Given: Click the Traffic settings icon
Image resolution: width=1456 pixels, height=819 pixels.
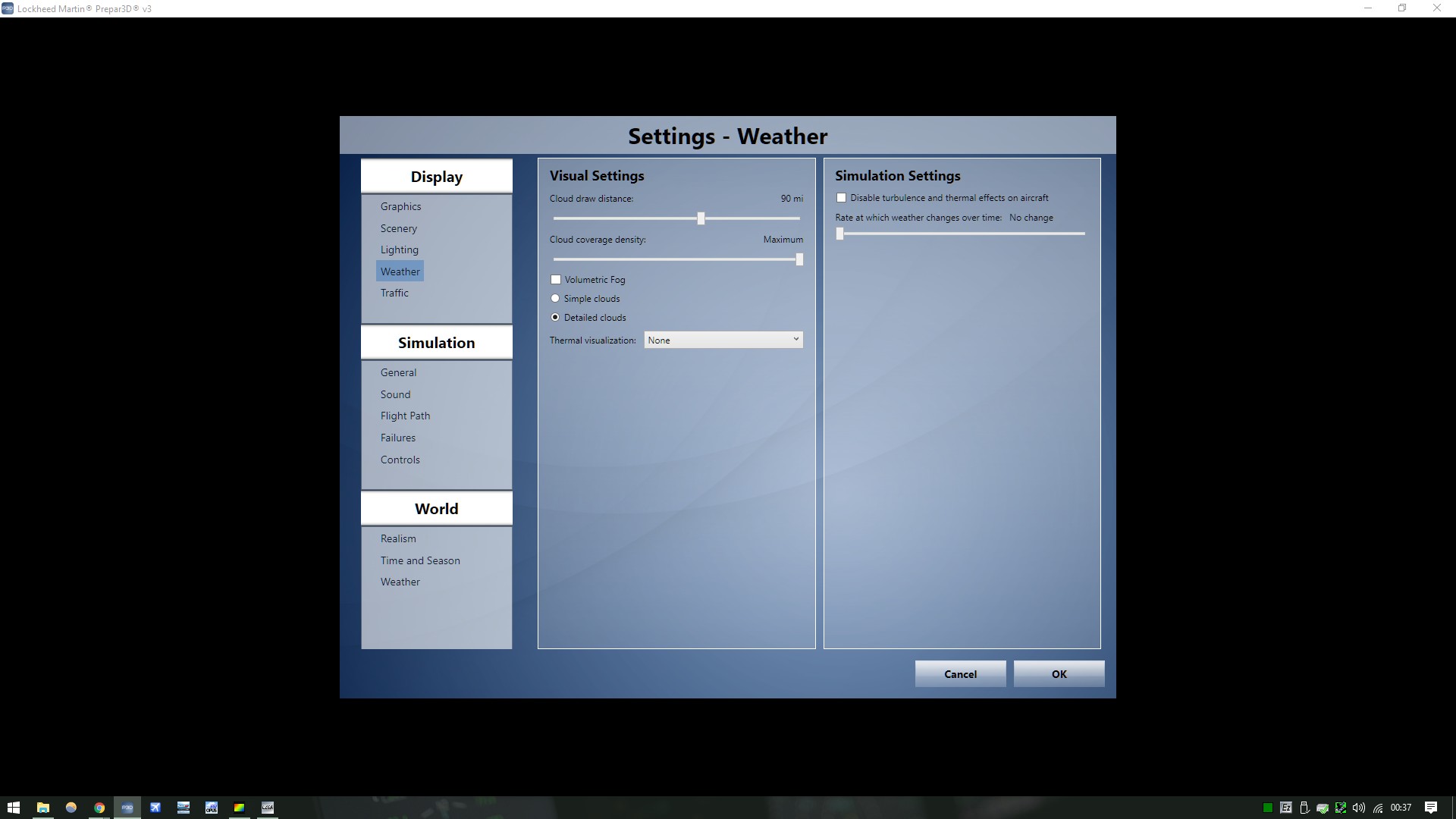Looking at the screenshot, I should [394, 293].
